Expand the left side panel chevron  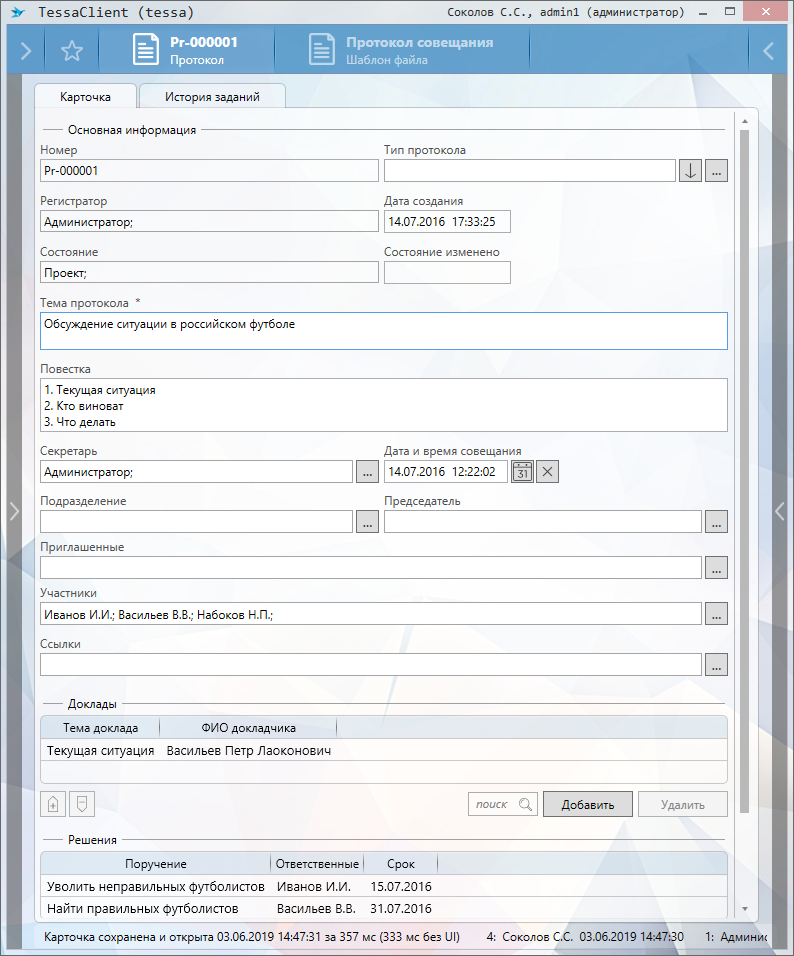13,511
